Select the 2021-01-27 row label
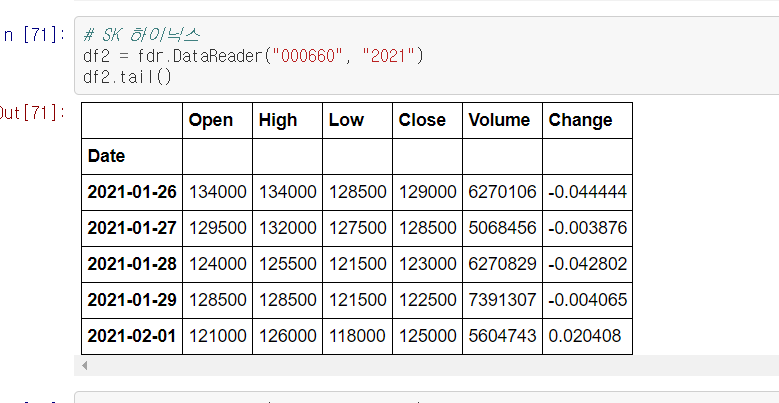Screen dimensions: 779x403 pos(132,228)
